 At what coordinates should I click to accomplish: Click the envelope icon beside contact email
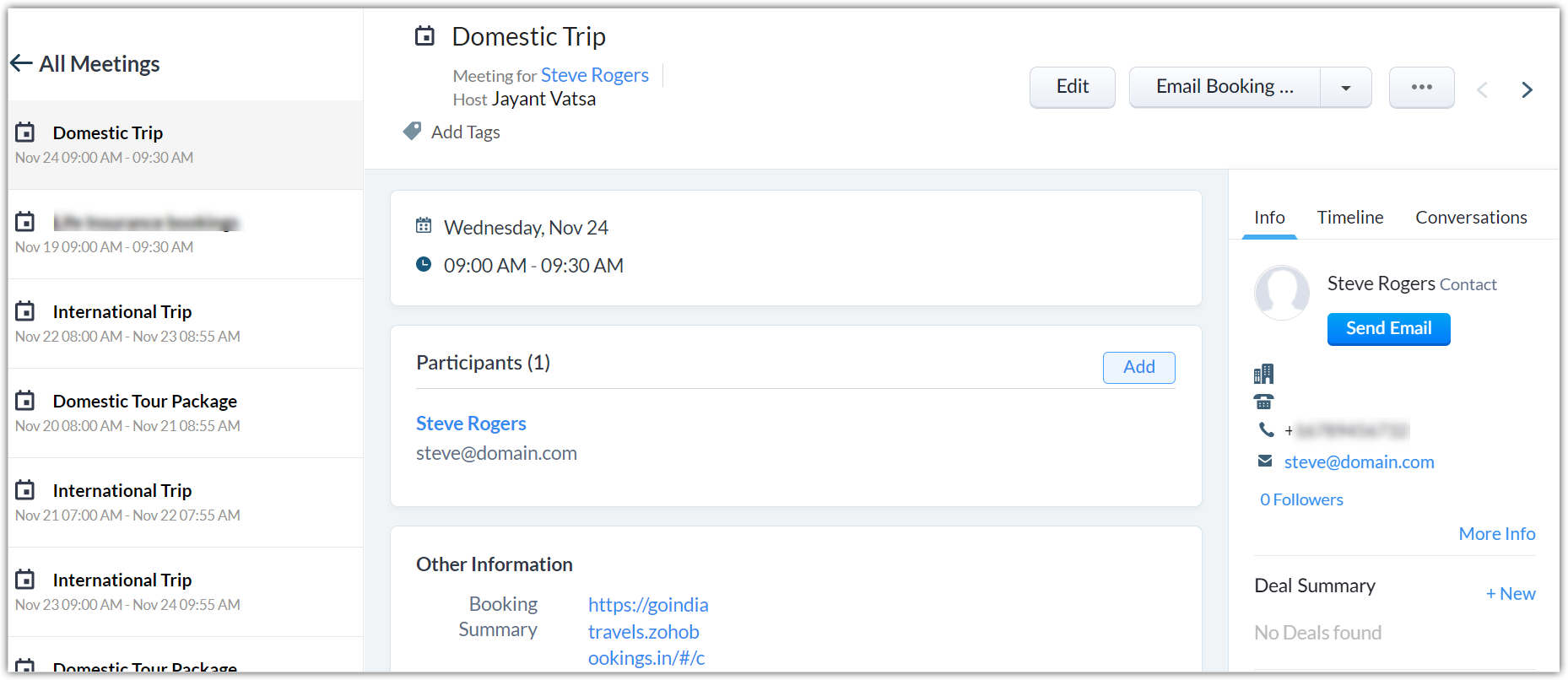1265,461
